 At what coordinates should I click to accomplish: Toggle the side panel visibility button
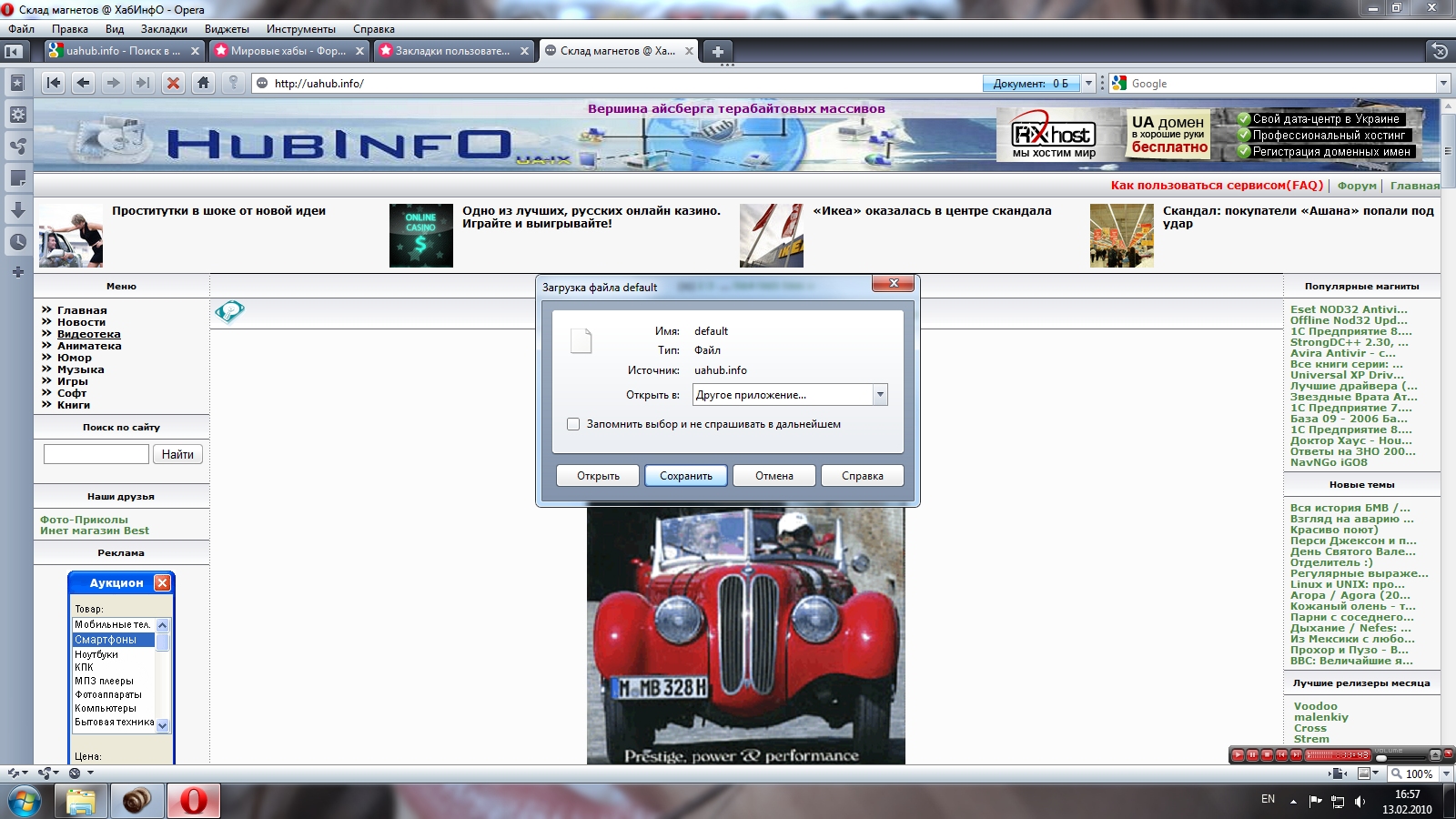[14, 52]
